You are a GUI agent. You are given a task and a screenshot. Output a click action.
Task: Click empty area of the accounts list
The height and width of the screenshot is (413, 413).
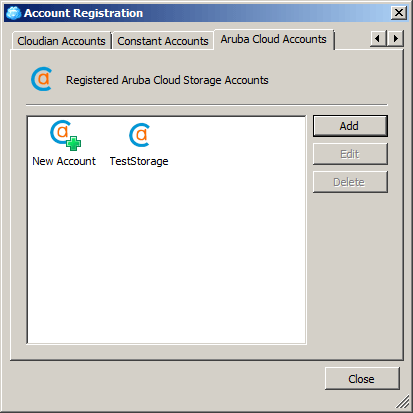166,253
